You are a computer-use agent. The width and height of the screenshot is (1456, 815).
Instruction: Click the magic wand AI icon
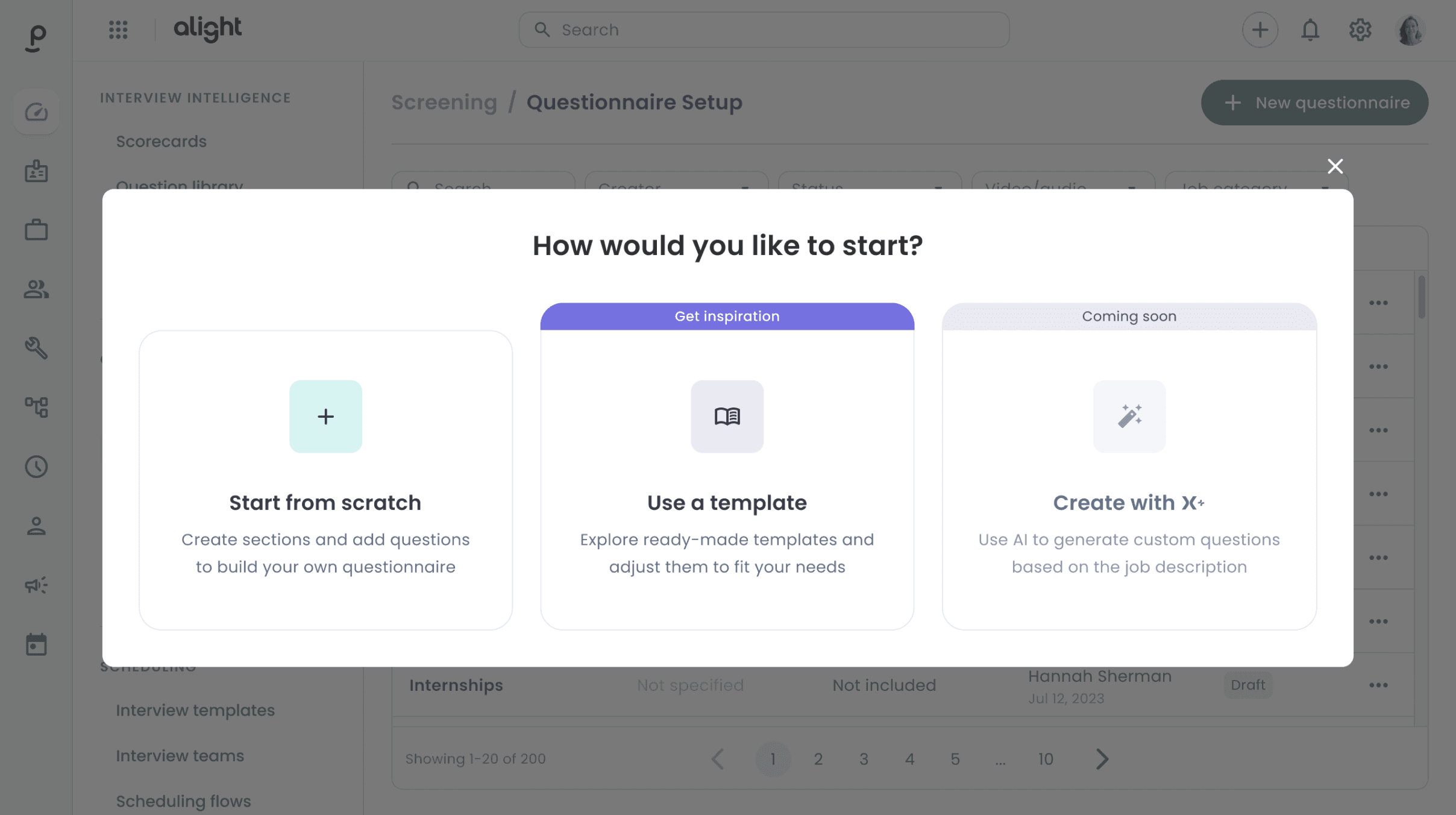1129,417
